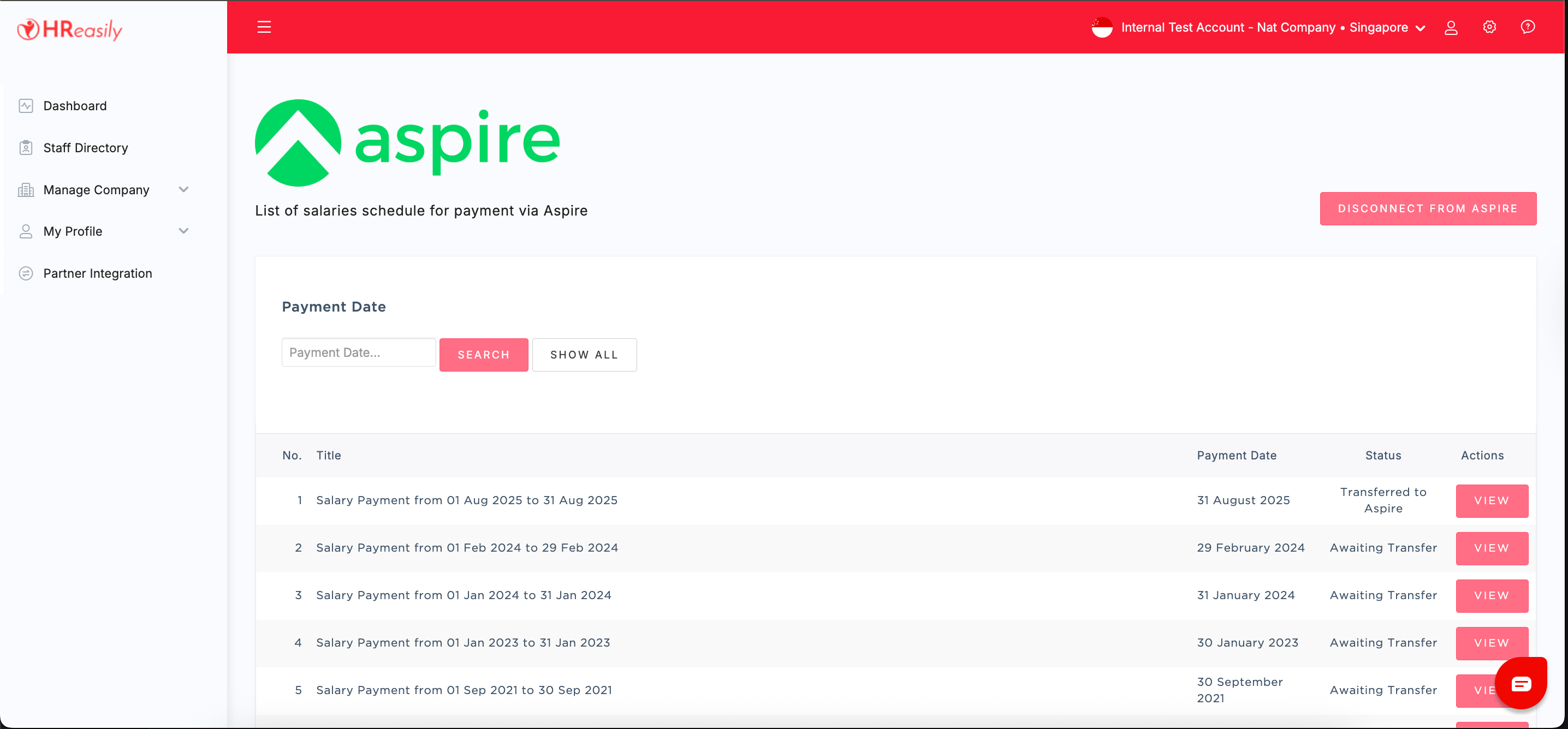Click the Staff Directory badge icon
This screenshot has height=729, width=1568.
tap(26, 148)
